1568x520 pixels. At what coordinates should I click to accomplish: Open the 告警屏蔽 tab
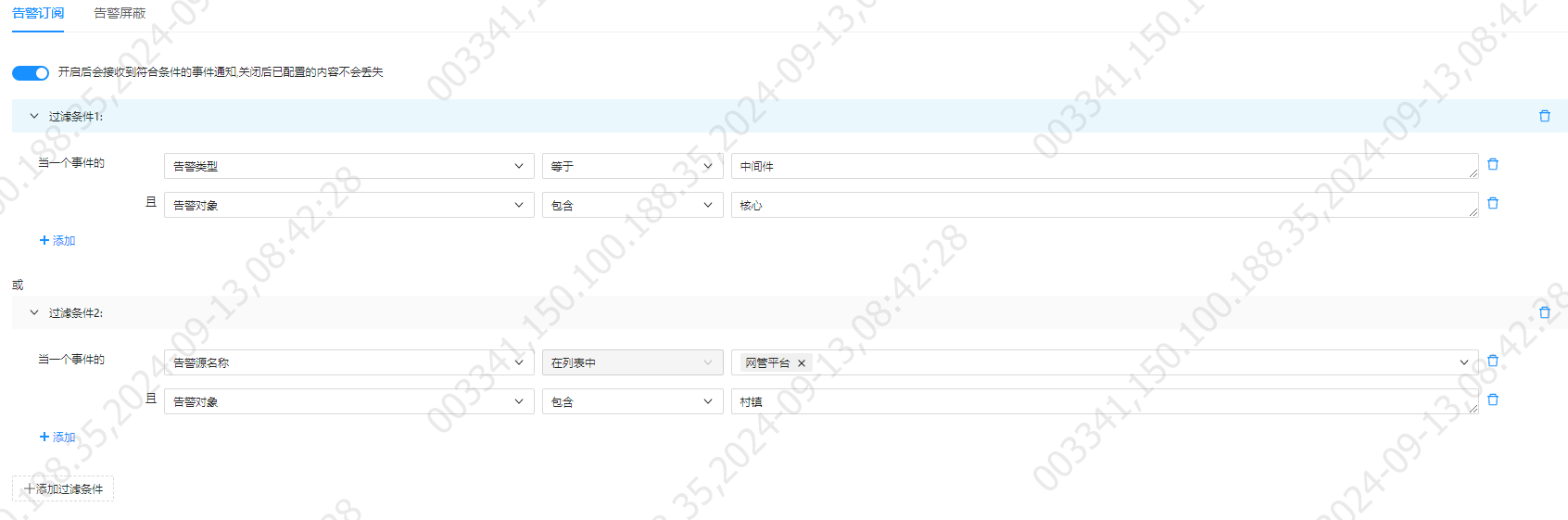[x=120, y=13]
